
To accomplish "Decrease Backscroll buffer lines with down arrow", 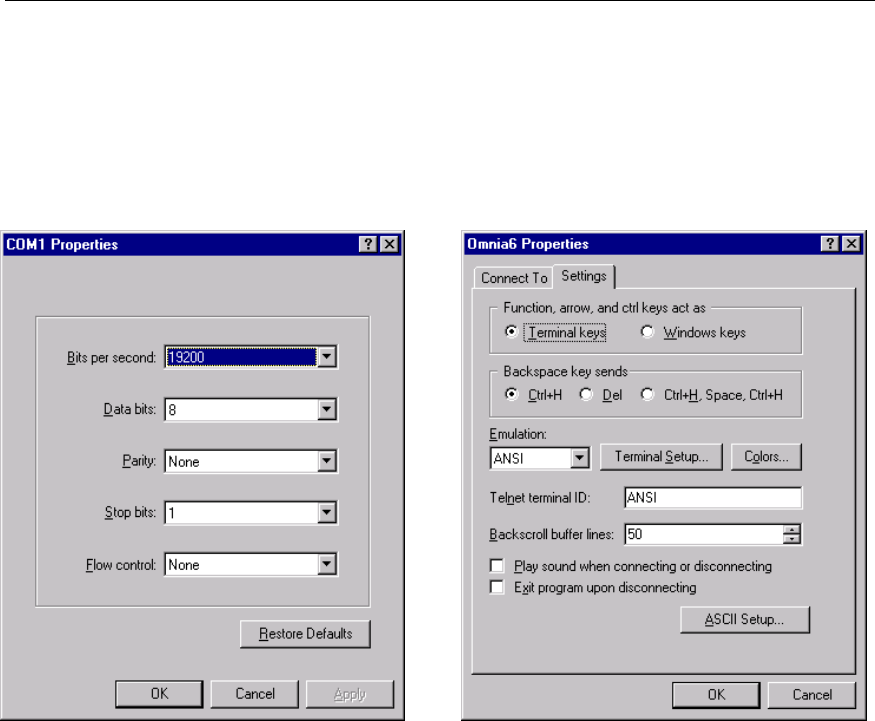I will [x=792, y=539].
